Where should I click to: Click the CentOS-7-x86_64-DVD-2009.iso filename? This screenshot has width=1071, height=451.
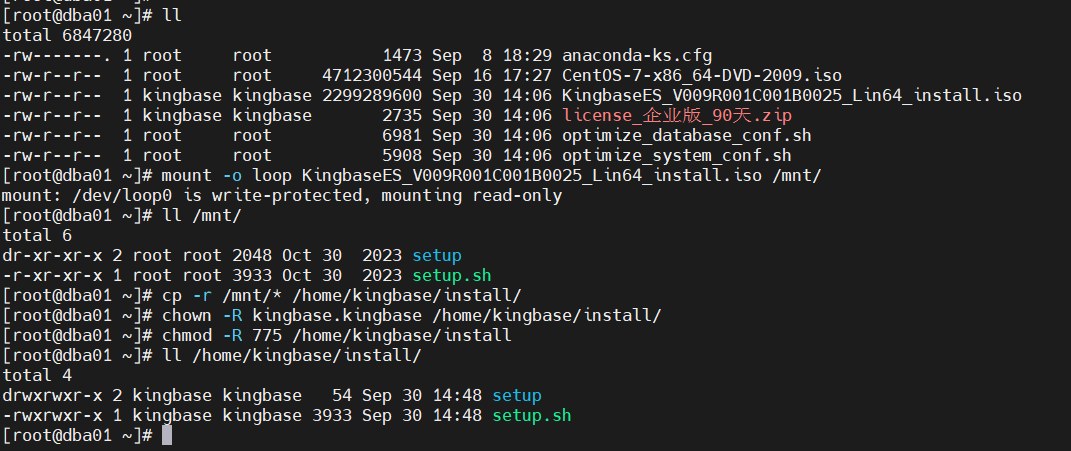701,75
